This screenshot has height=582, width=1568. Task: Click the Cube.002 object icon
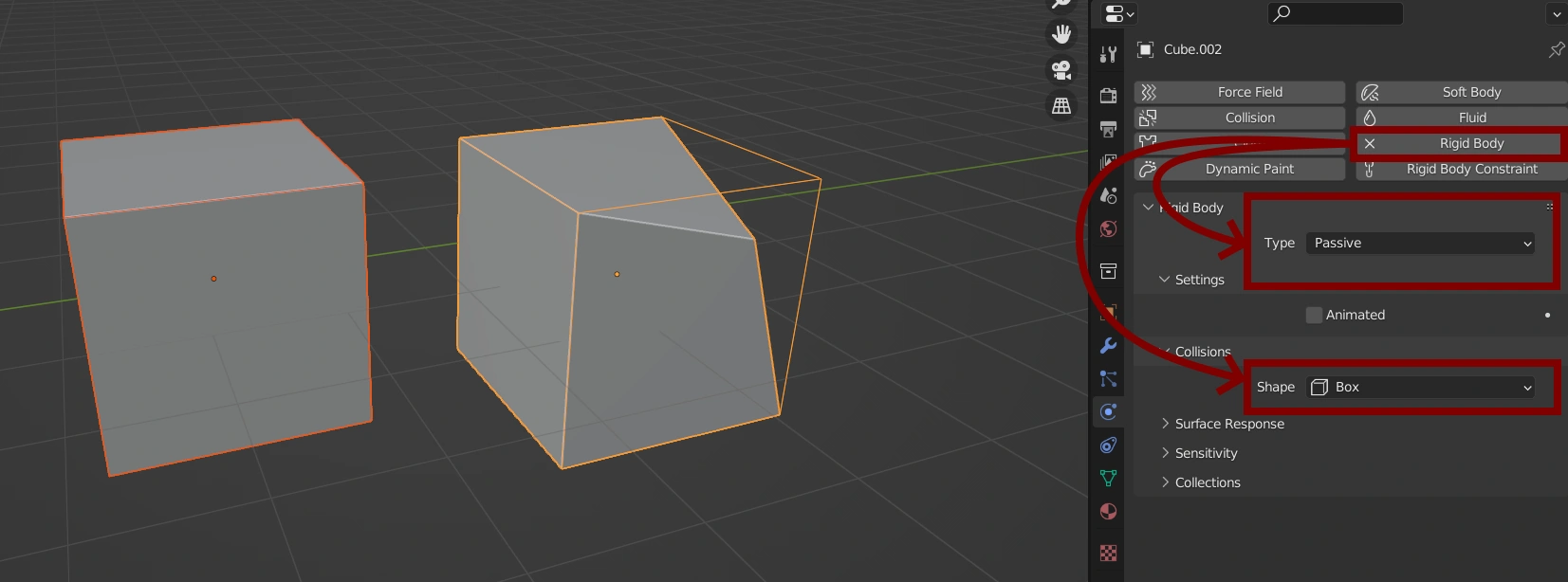coord(1146,49)
